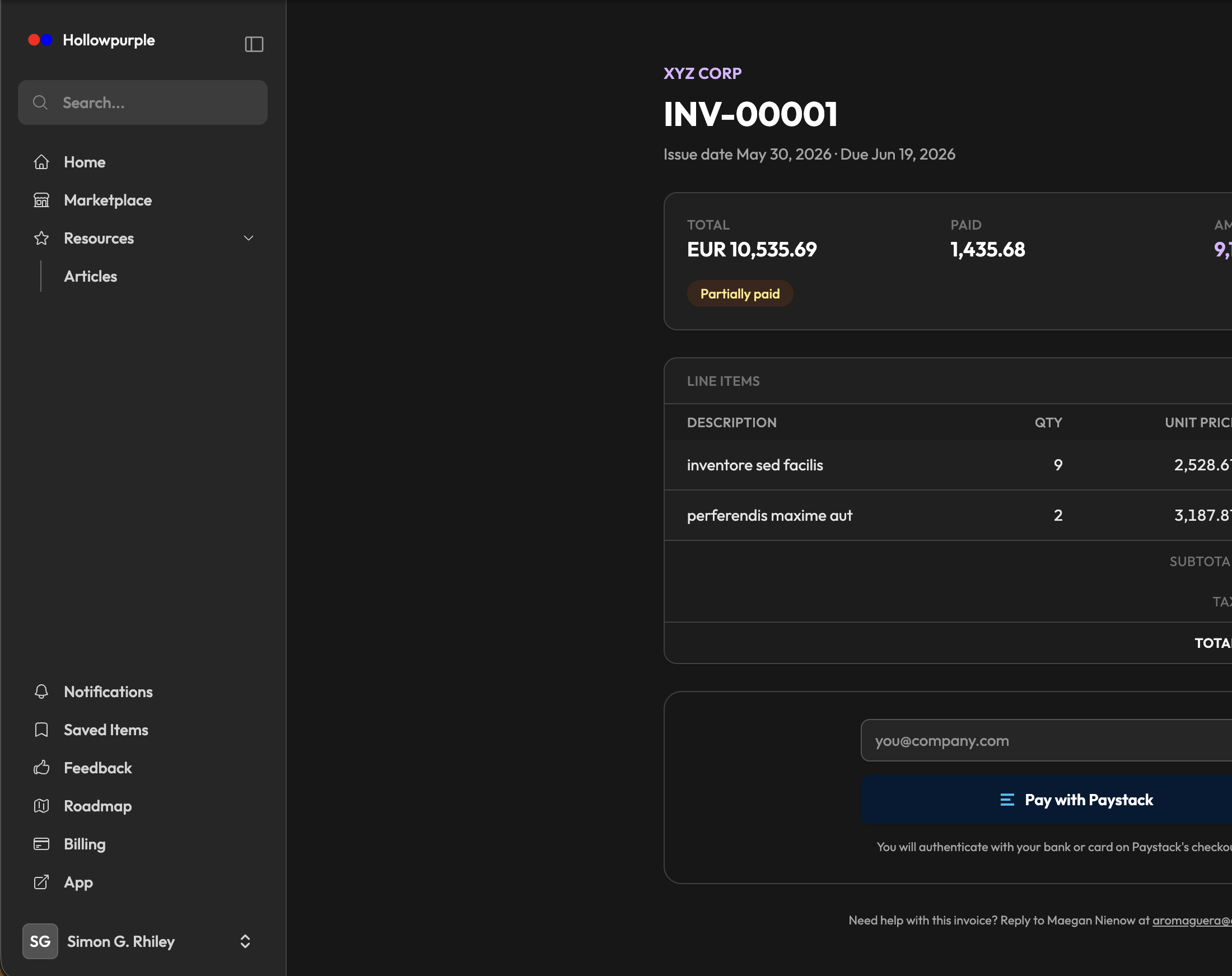Click the SG user avatar
Image resolution: width=1232 pixels, height=976 pixels.
click(x=40, y=941)
